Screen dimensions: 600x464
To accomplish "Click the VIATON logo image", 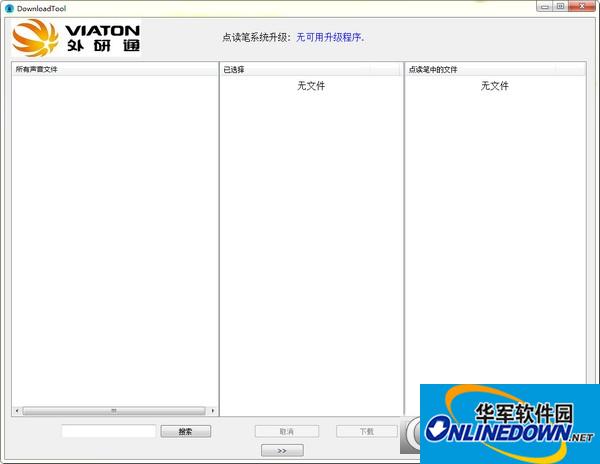I will (x=76, y=38).
